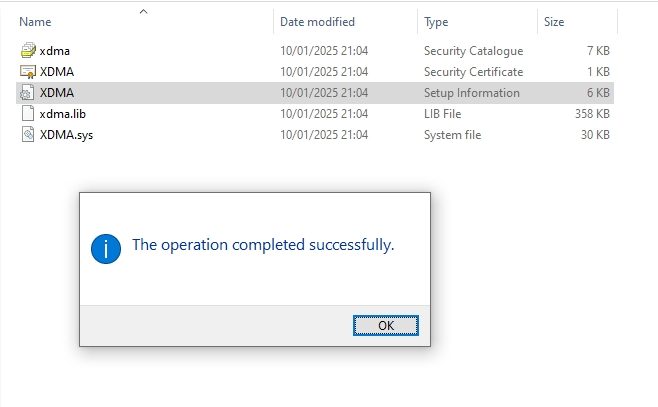The image size is (658, 407).
Task: Select the XDMA.sys file name
Action: pyautogui.click(x=66, y=135)
